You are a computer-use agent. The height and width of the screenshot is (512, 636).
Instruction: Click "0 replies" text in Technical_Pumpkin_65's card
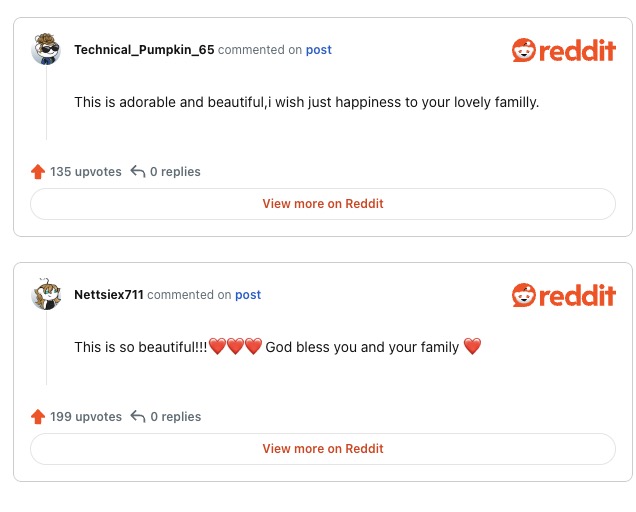(175, 172)
